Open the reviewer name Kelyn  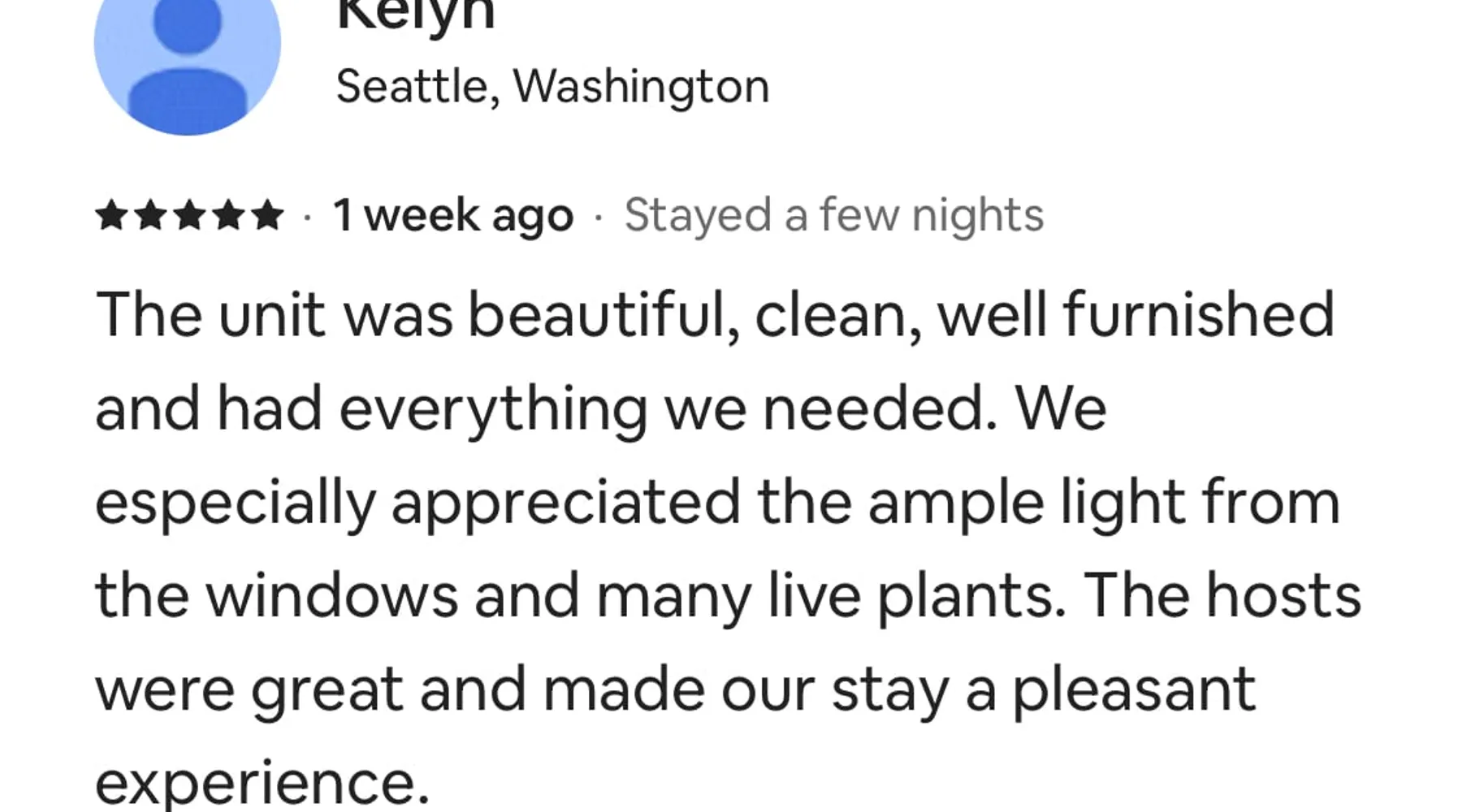point(415,15)
